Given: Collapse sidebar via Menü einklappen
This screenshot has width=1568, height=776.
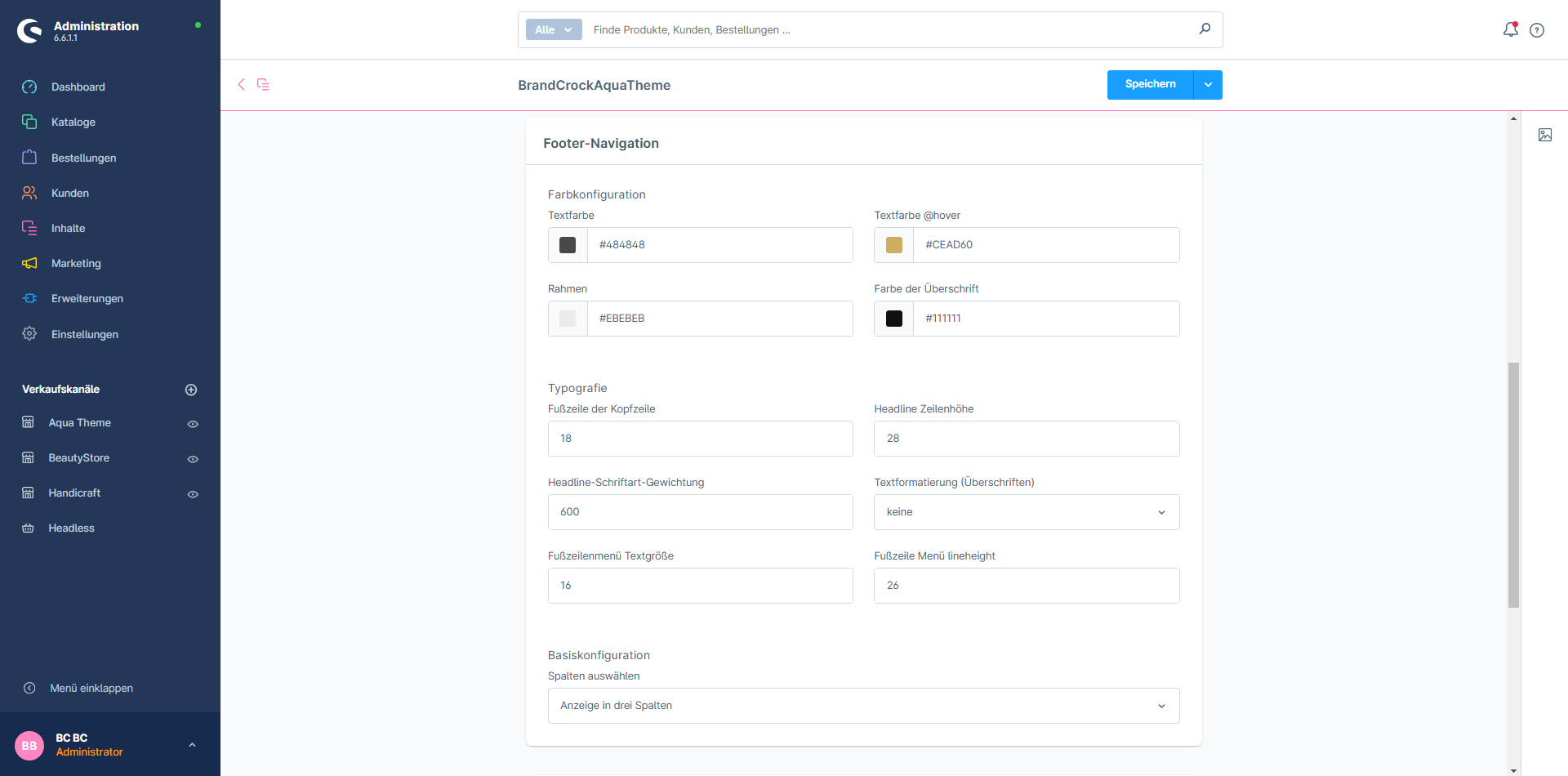Looking at the screenshot, I should [x=91, y=688].
